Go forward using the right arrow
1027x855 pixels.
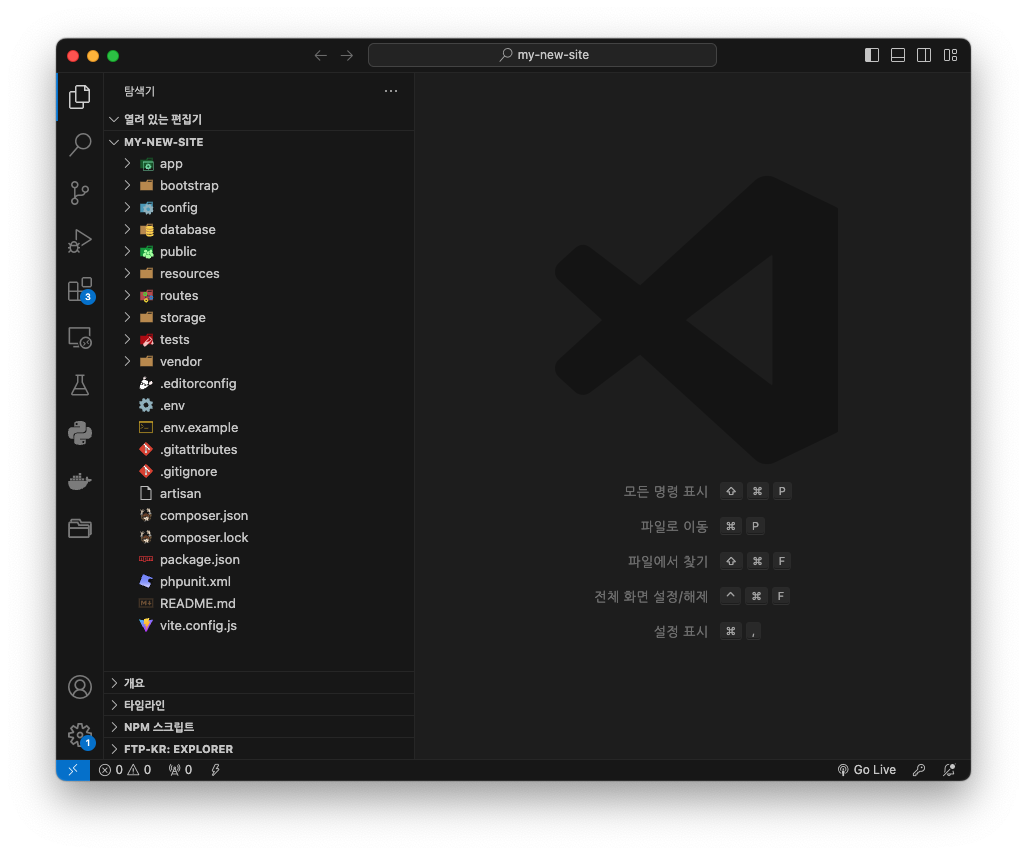click(347, 56)
